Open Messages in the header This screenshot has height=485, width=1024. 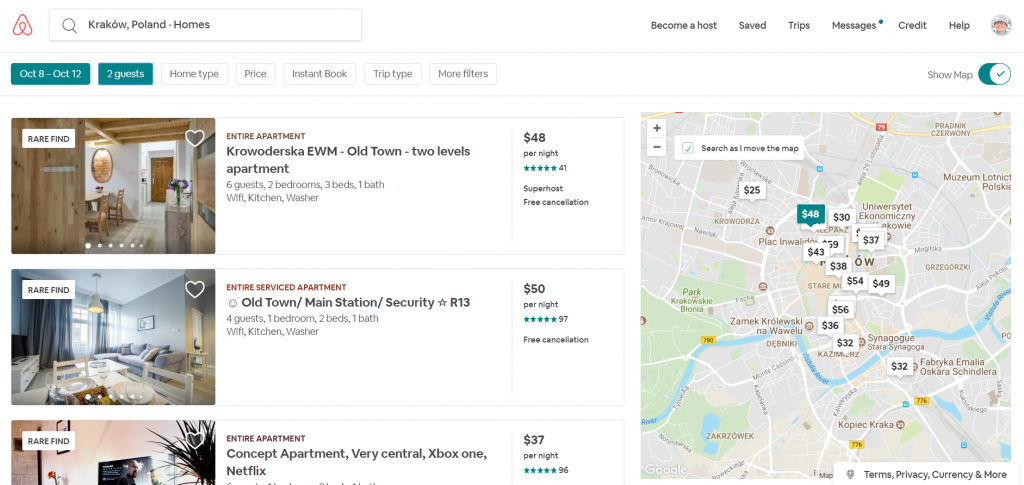click(854, 25)
